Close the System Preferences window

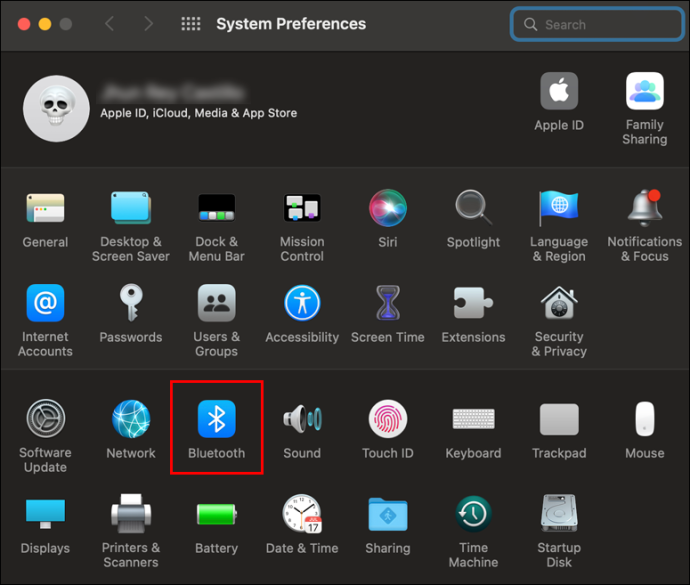(x=24, y=24)
